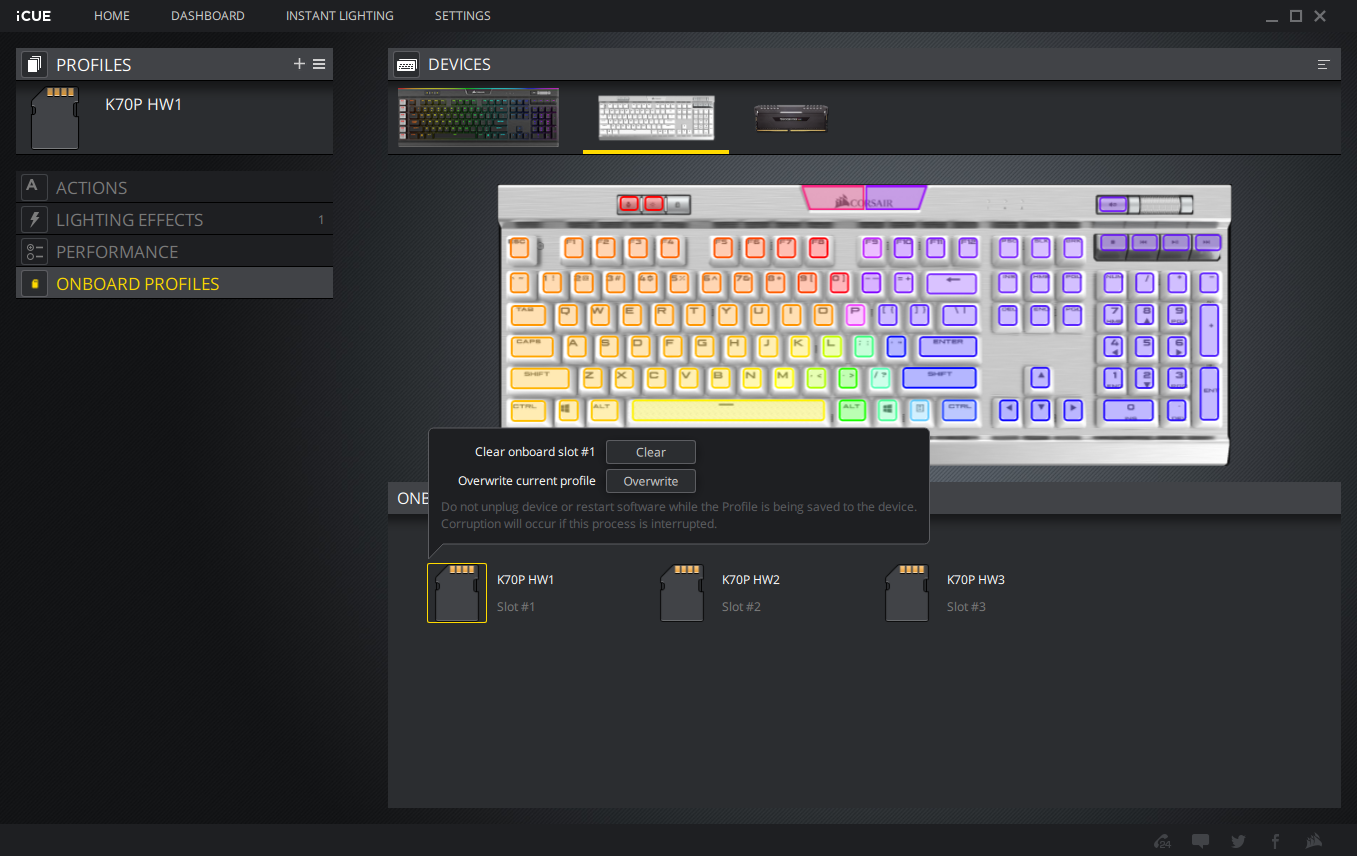The width and height of the screenshot is (1357, 856).
Task: Click the Performance section icon
Action: click(x=34, y=251)
